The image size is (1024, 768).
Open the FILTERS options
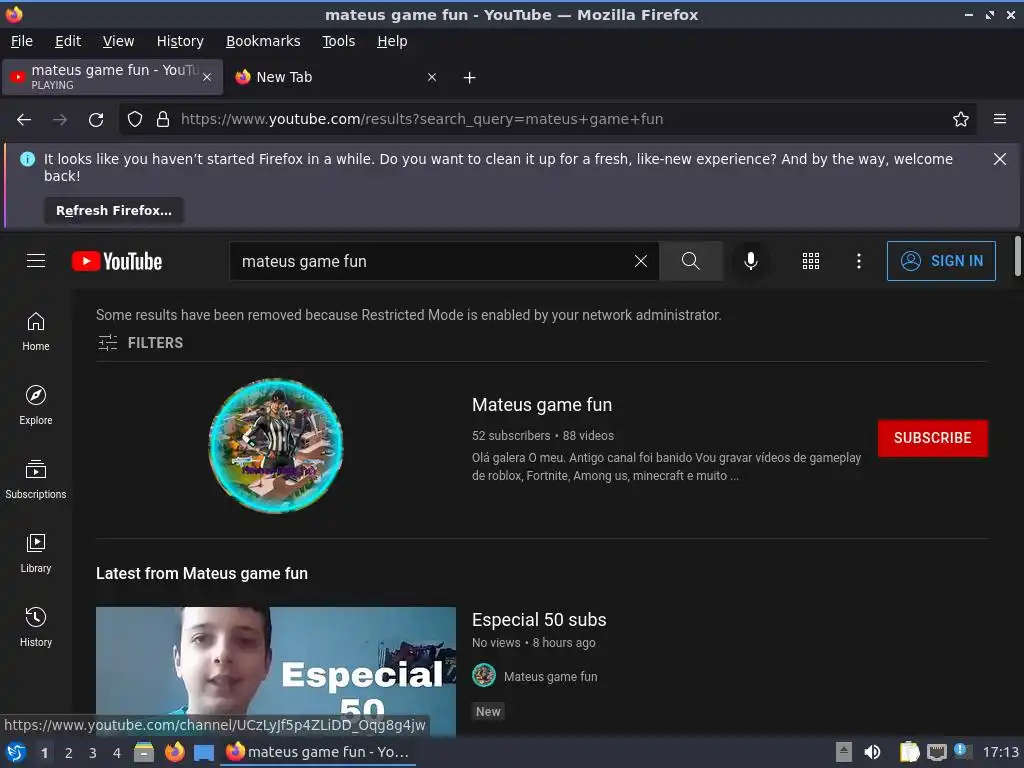[140, 343]
